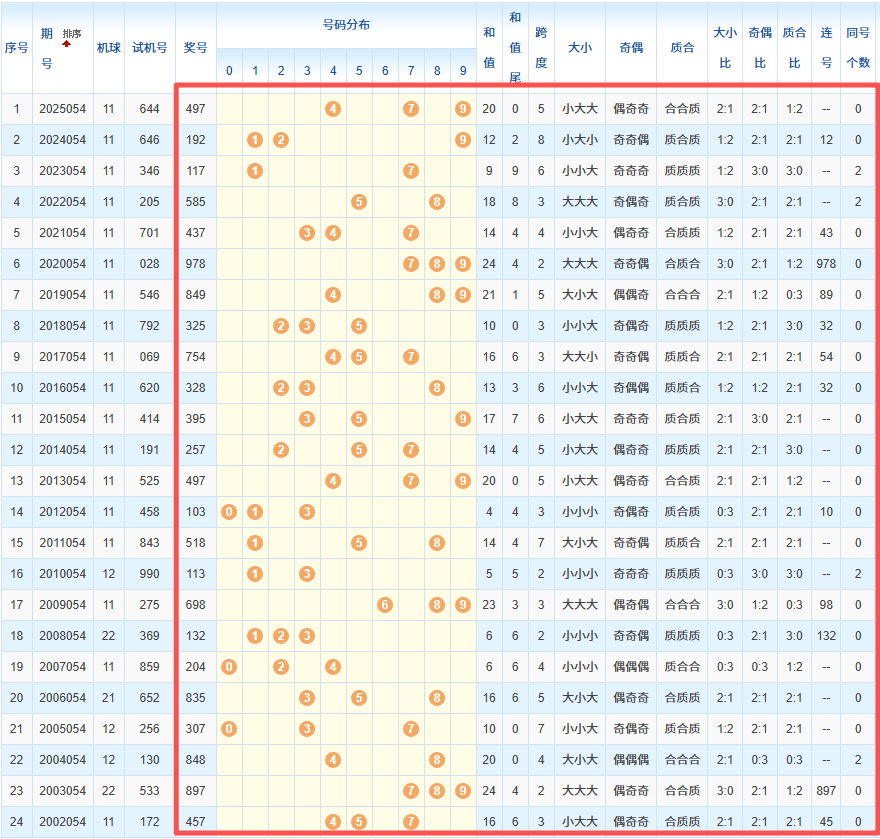Click the digit 5 column header under 号码分布
The height and width of the screenshot is (839, 880).
tap(359, 71)
